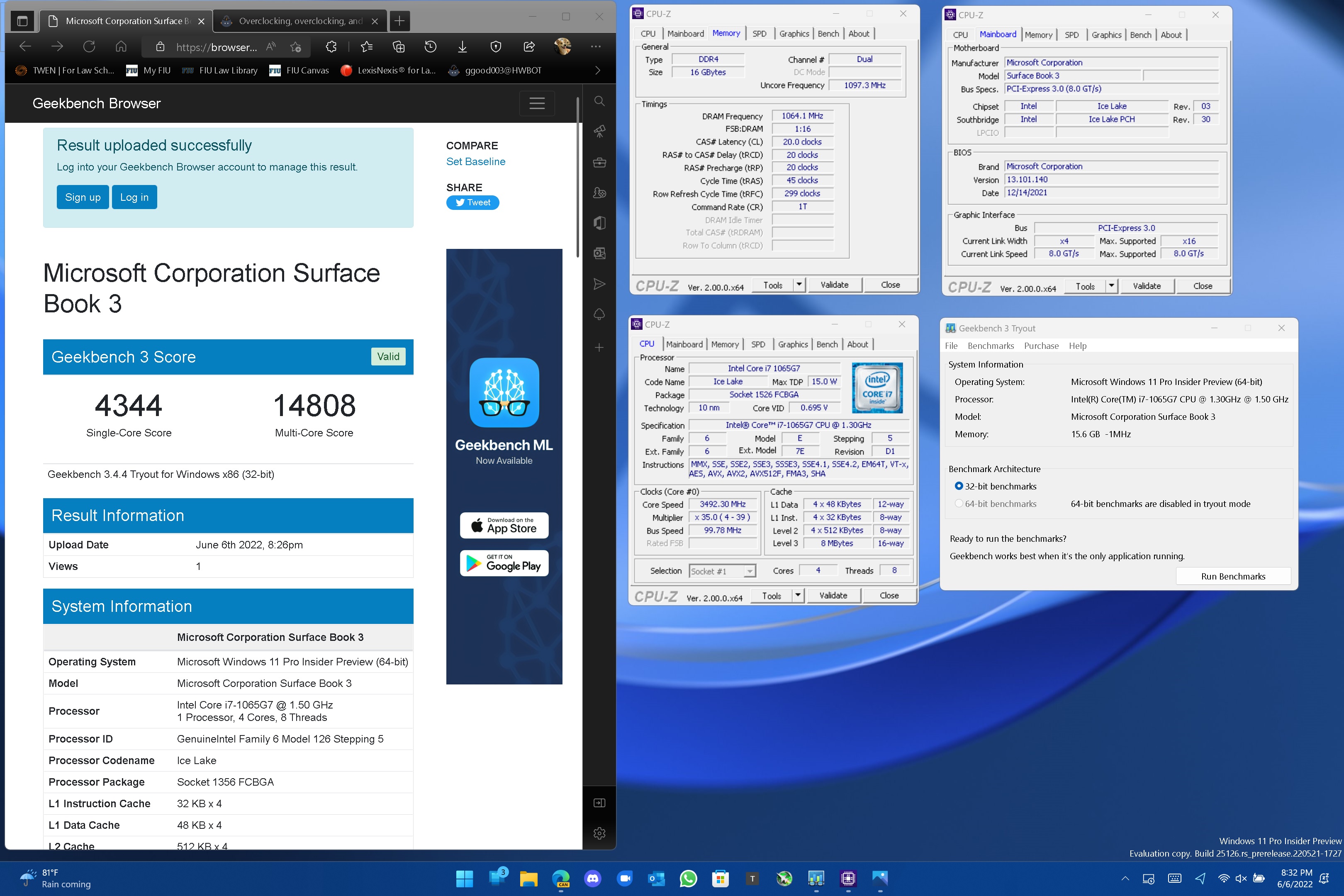
Task: Open the Edge sidebar Office icon
Action: click(599, 223)
